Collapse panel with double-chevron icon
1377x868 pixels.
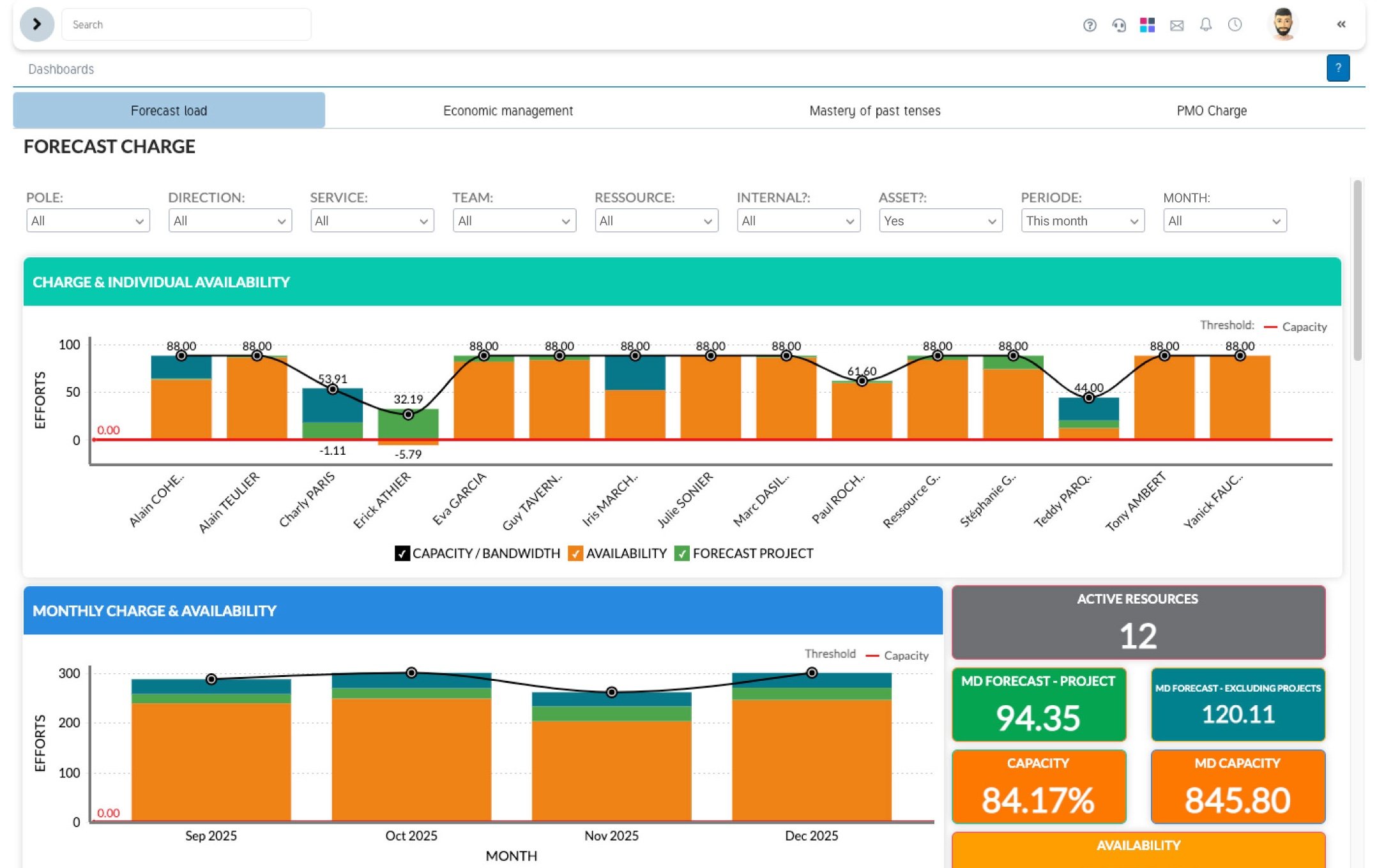point(1341,24)
